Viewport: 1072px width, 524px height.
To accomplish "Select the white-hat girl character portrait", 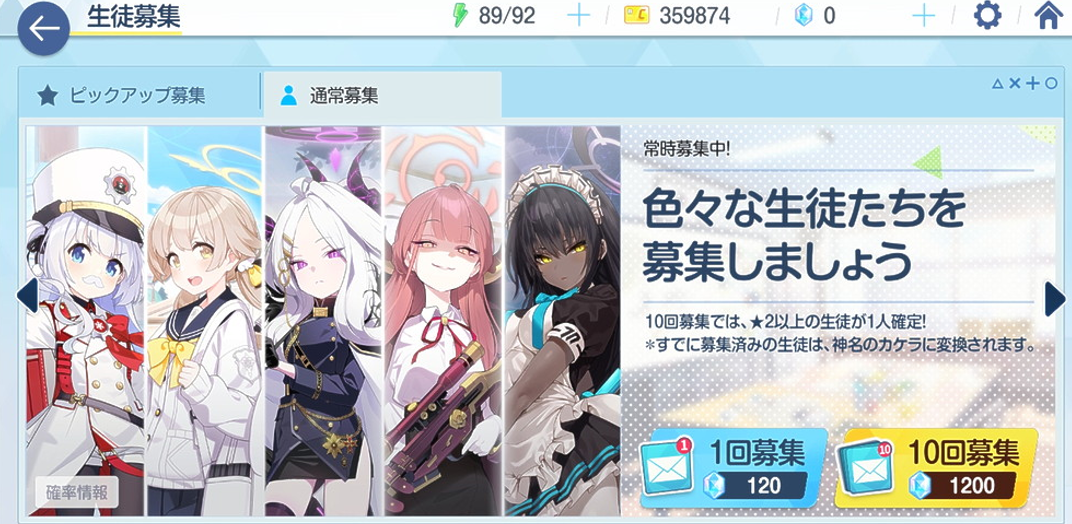I will pyautogui.click(x=85, y=321).
